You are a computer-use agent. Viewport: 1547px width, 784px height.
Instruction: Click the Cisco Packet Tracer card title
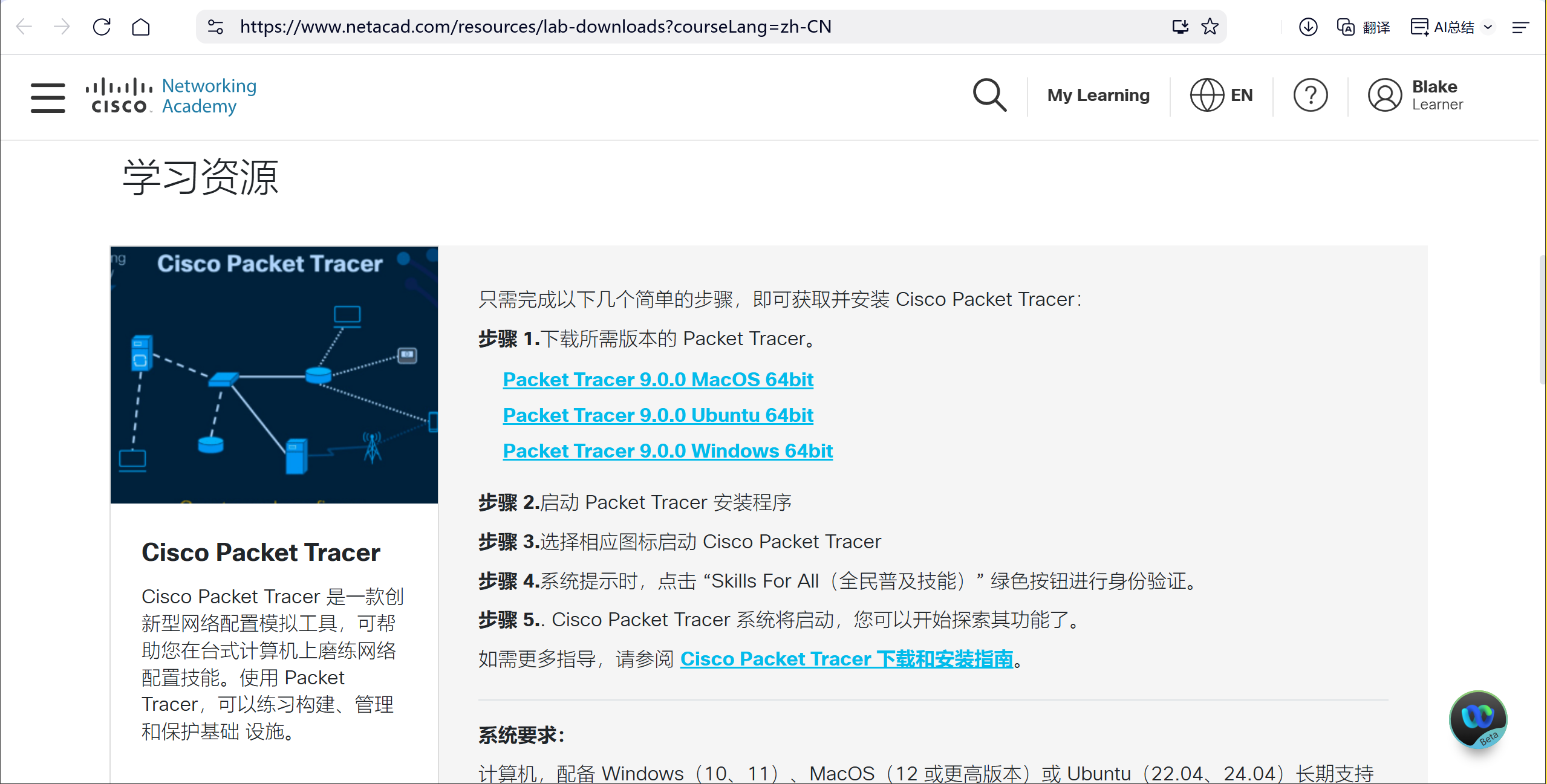coord(261,552)
